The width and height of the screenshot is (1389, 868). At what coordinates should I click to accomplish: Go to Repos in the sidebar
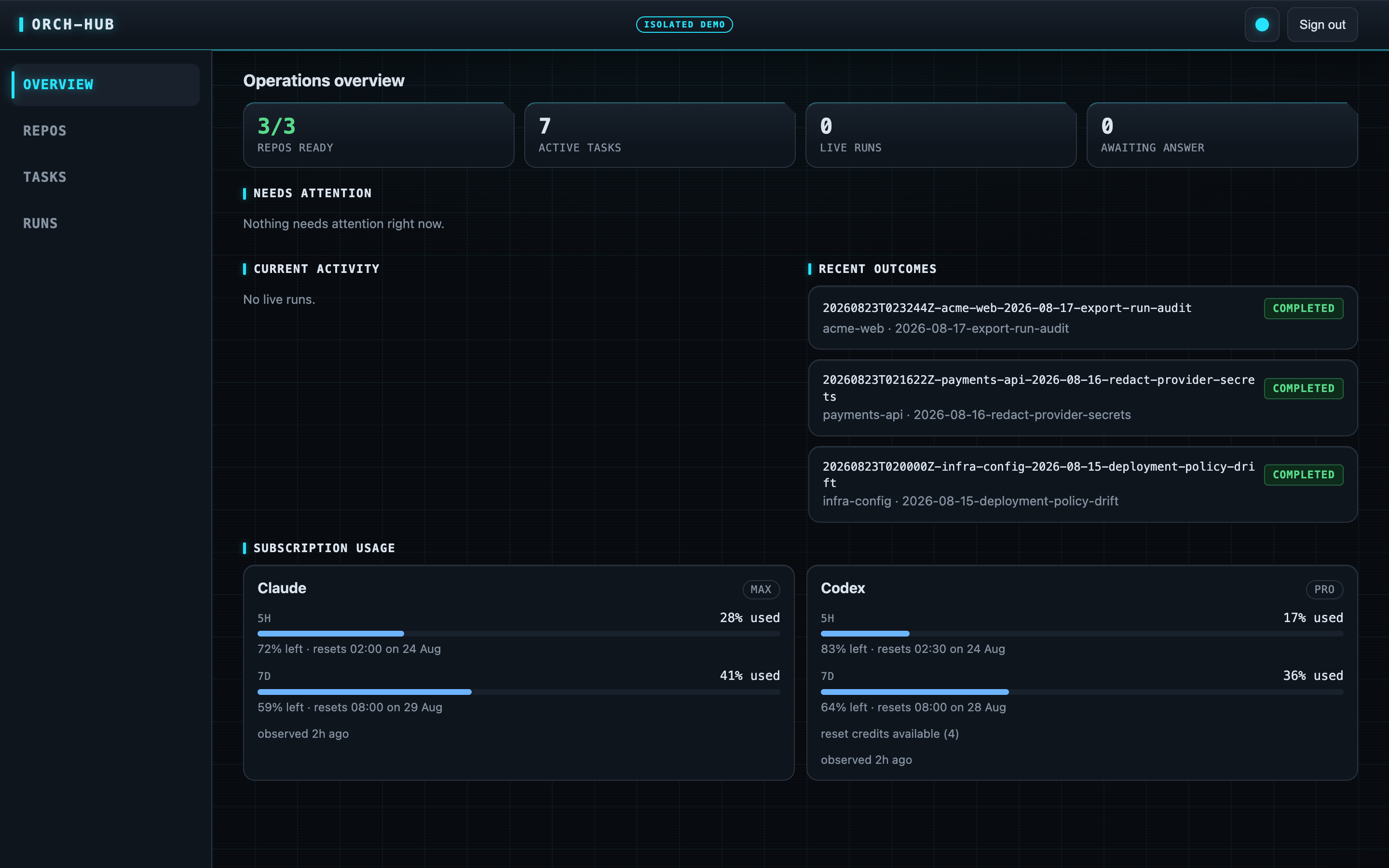[x=106, y=131]
